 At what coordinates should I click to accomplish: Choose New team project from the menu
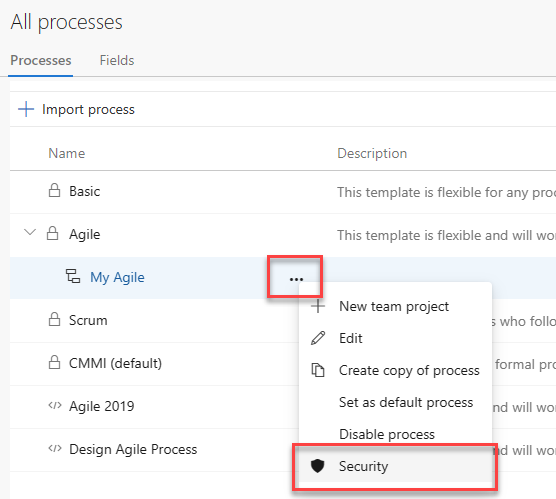point(394,306)
